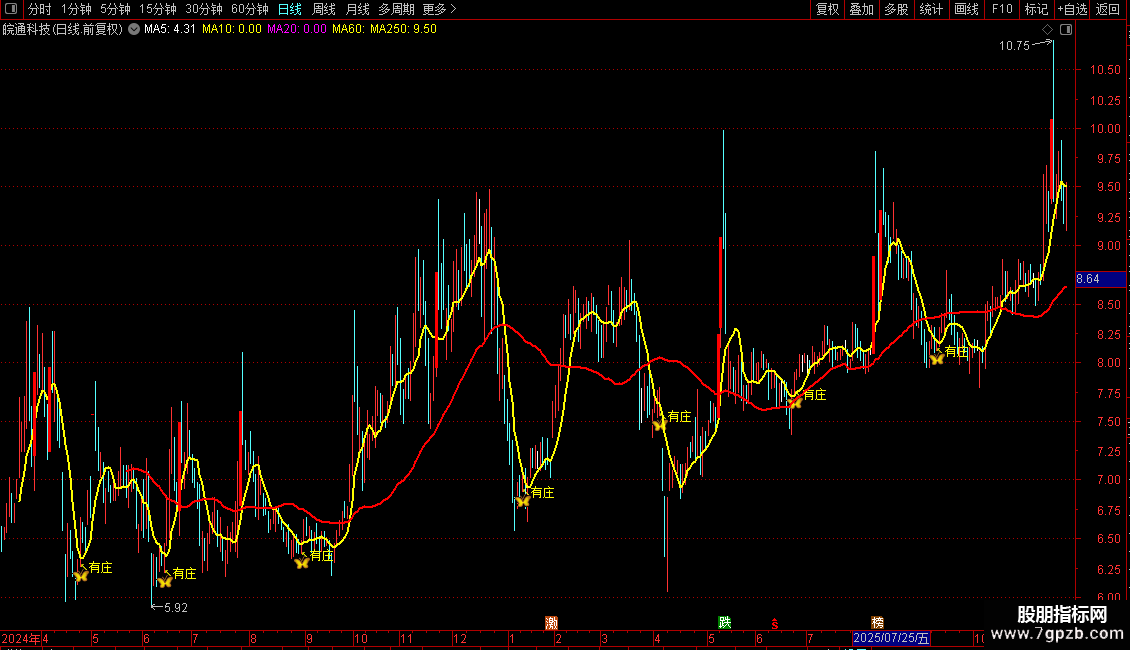This screenshot has height=650, width=1130.
Task: Click the red $ marker icon
Action: point(773,623)
